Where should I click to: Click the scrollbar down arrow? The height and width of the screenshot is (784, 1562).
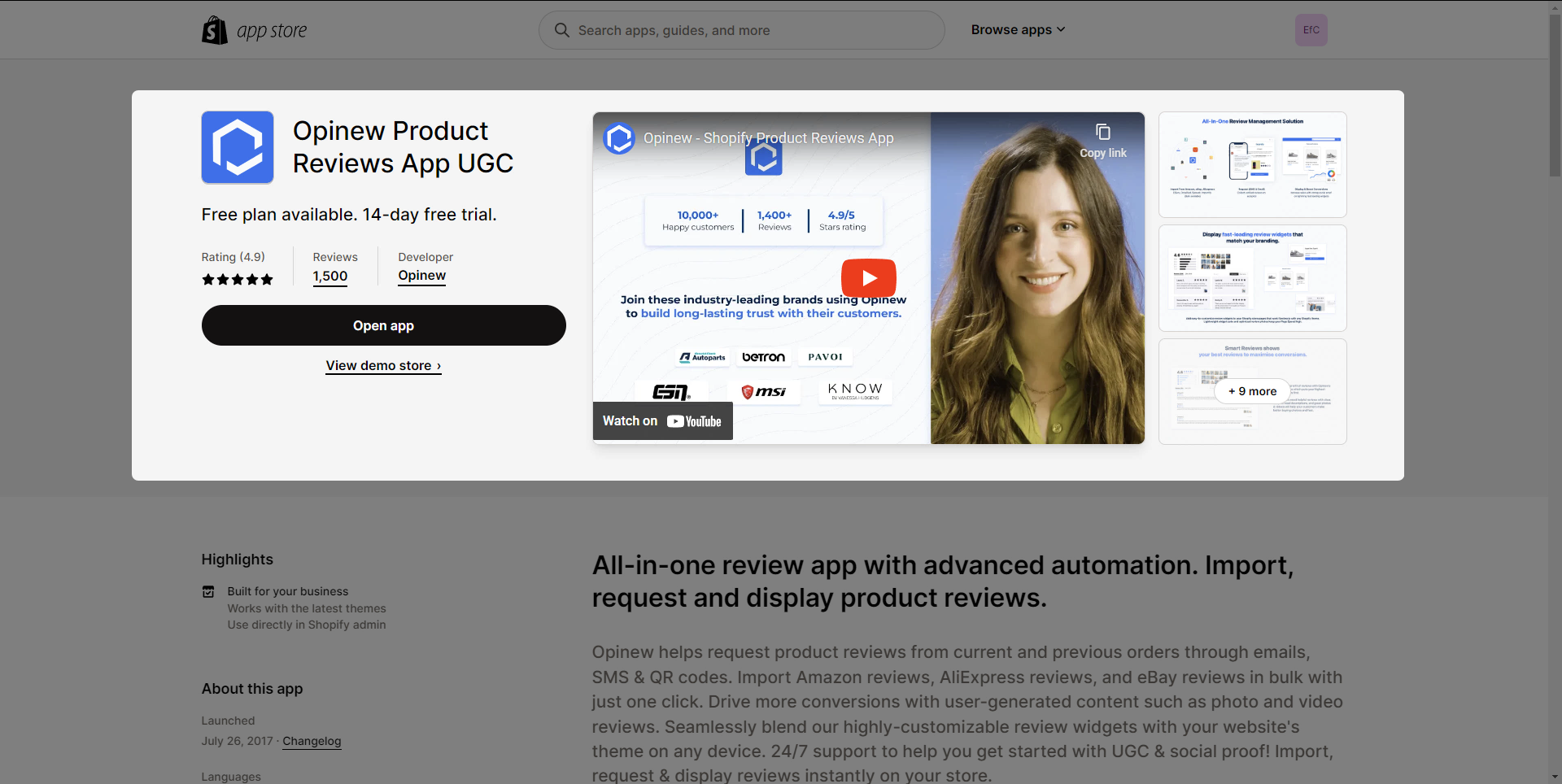point(1555,777)
